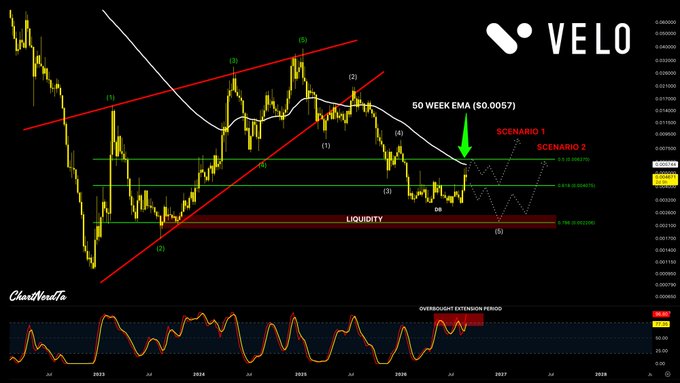
Task: Click 0.009500 on the price axis
Action: [665, 134]
